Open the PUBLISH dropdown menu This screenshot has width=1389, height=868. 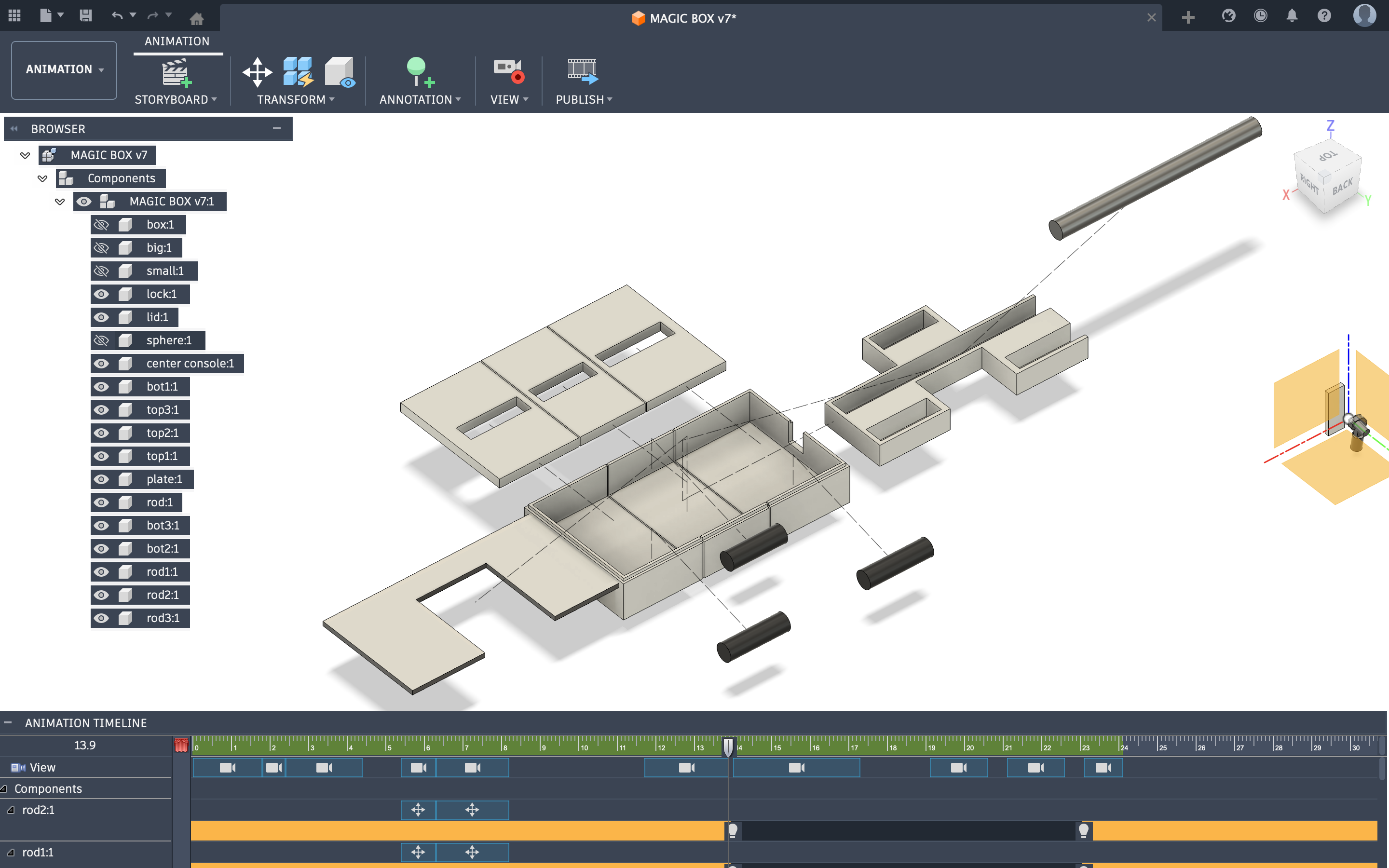tap(584, 100)
